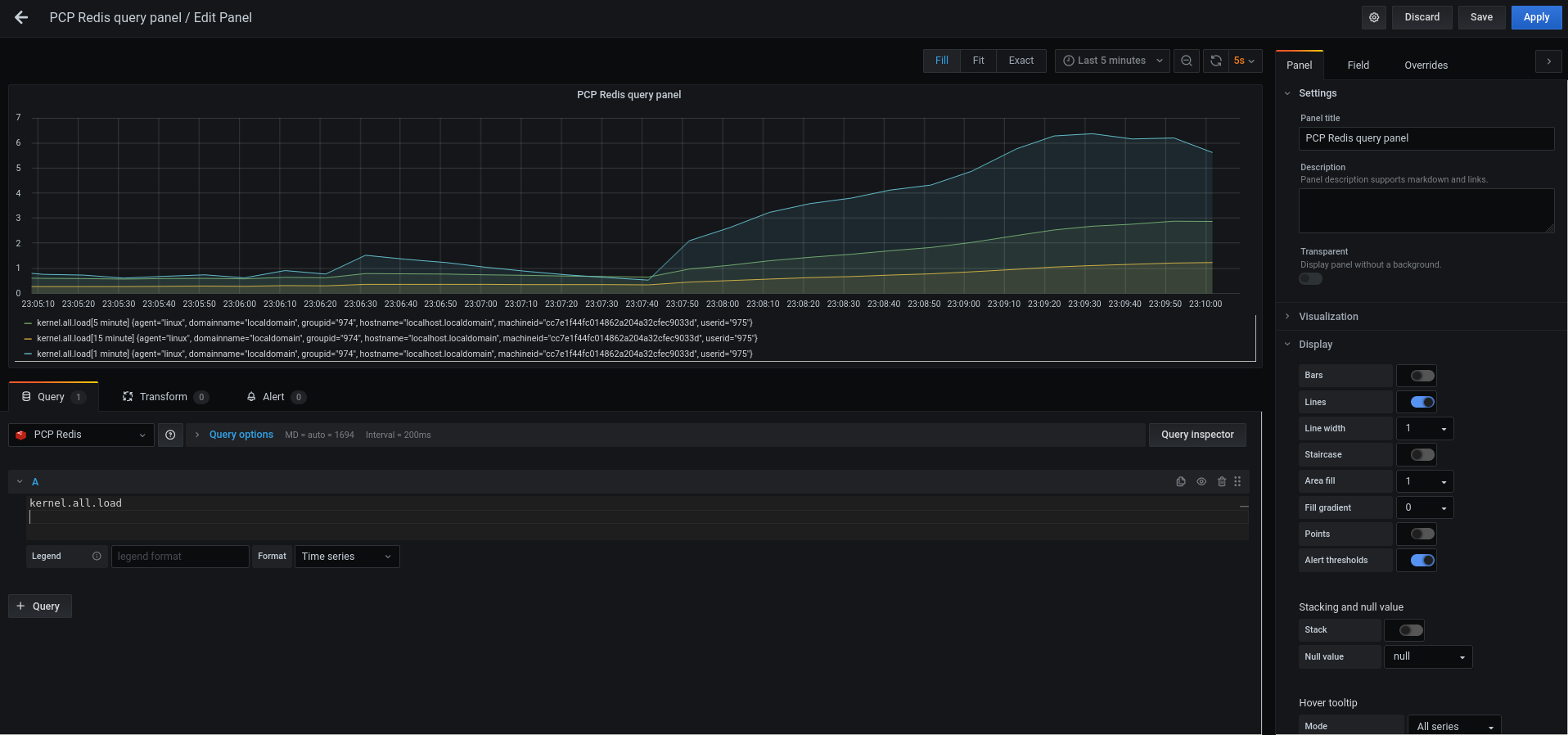The width and height of the screenshot is (1568, 735).
Task: Select the Panel tab
Action: click(1299, 65)
